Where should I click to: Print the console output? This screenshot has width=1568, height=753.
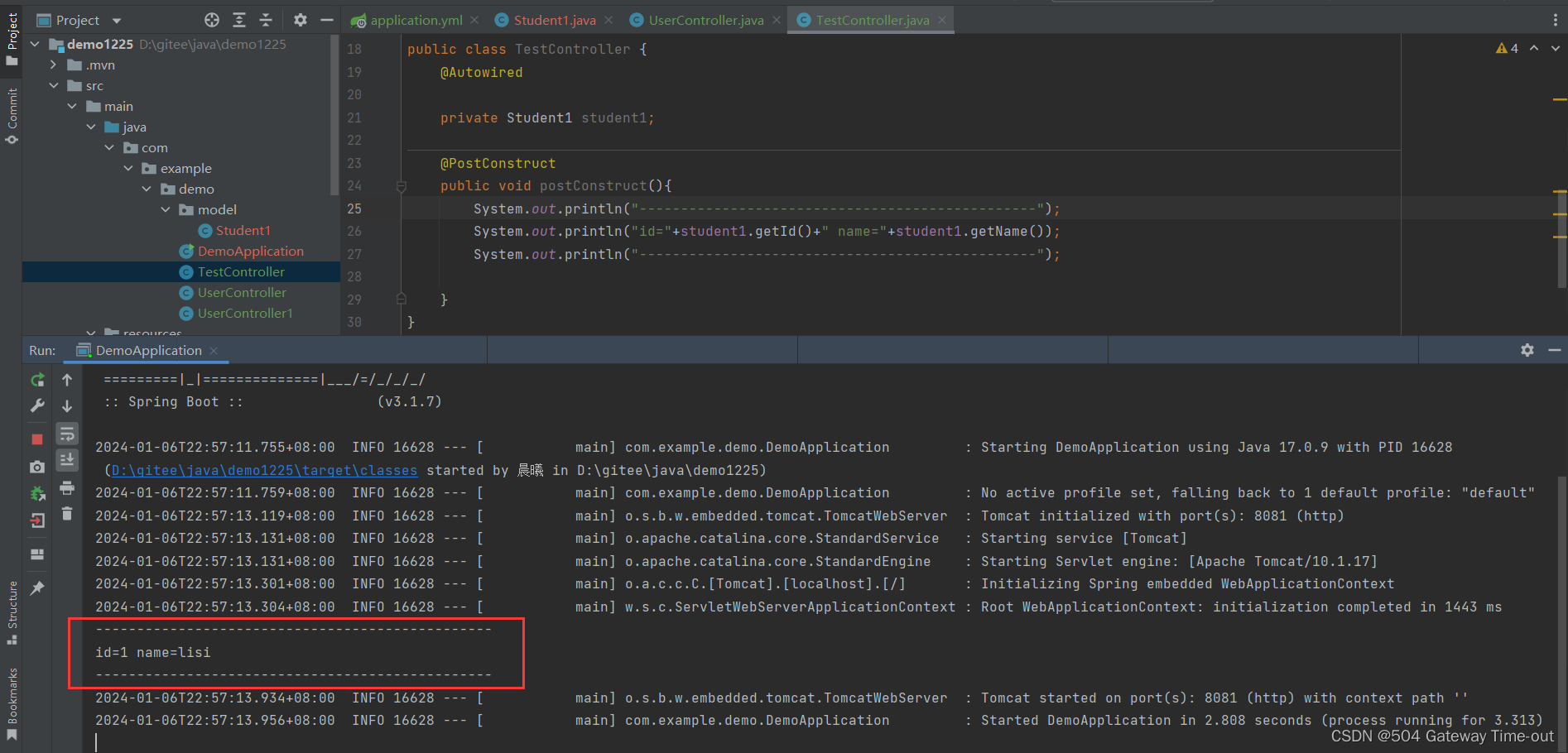67,488
